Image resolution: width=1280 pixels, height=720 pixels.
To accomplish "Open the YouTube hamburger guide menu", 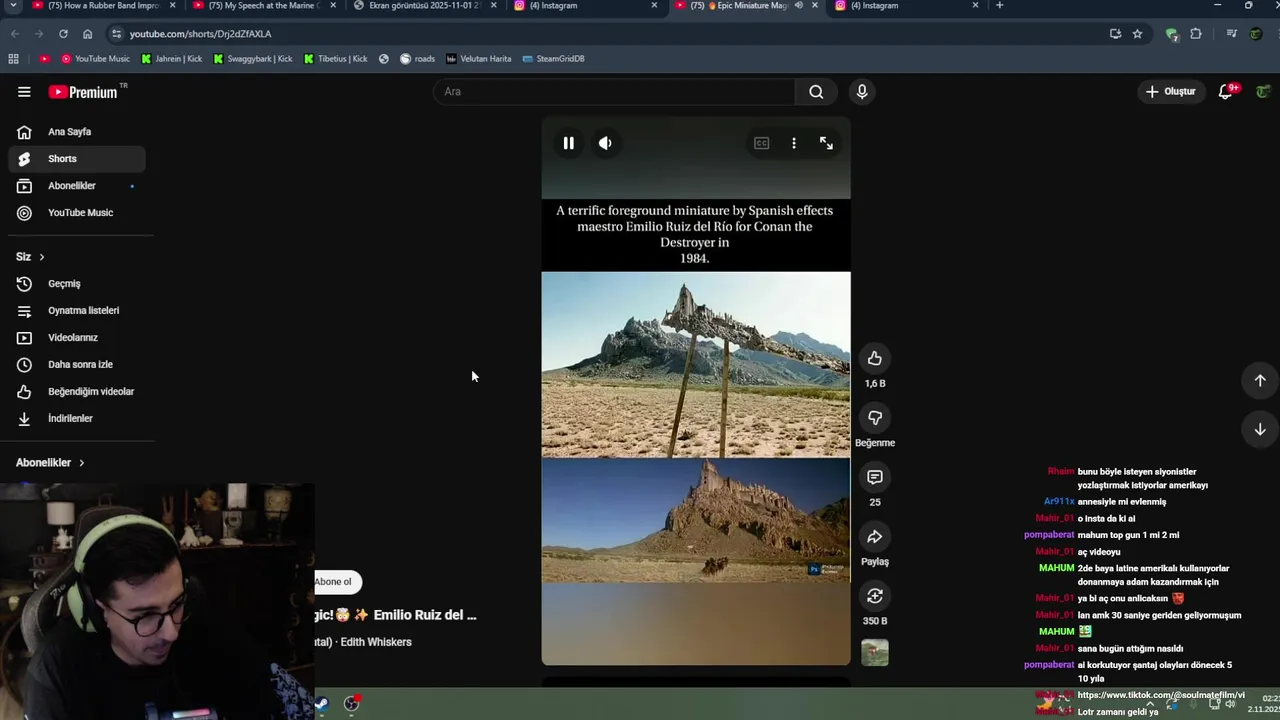I will (x=24, y=92).
